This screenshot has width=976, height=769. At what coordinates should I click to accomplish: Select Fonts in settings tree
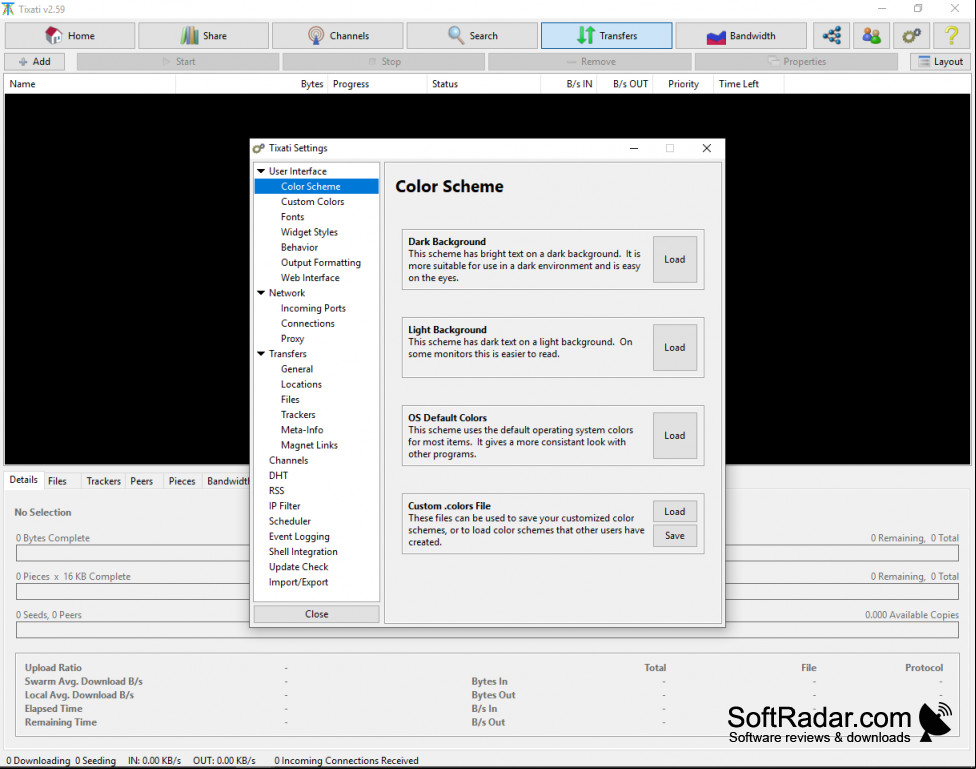(292, 217)
